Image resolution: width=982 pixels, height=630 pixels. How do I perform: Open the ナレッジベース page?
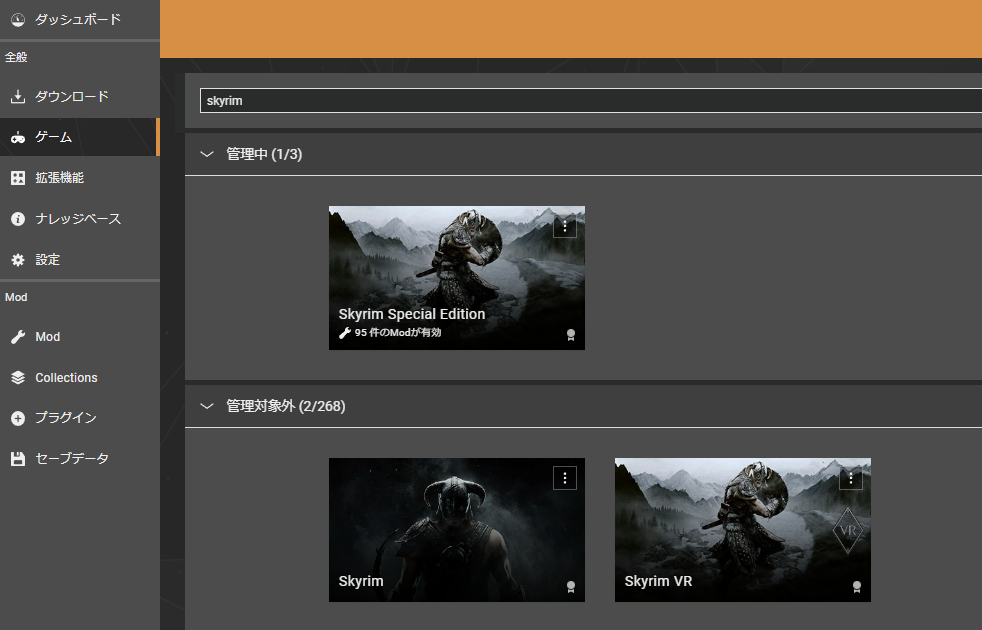pyautogui.click(x=80, y=219)
